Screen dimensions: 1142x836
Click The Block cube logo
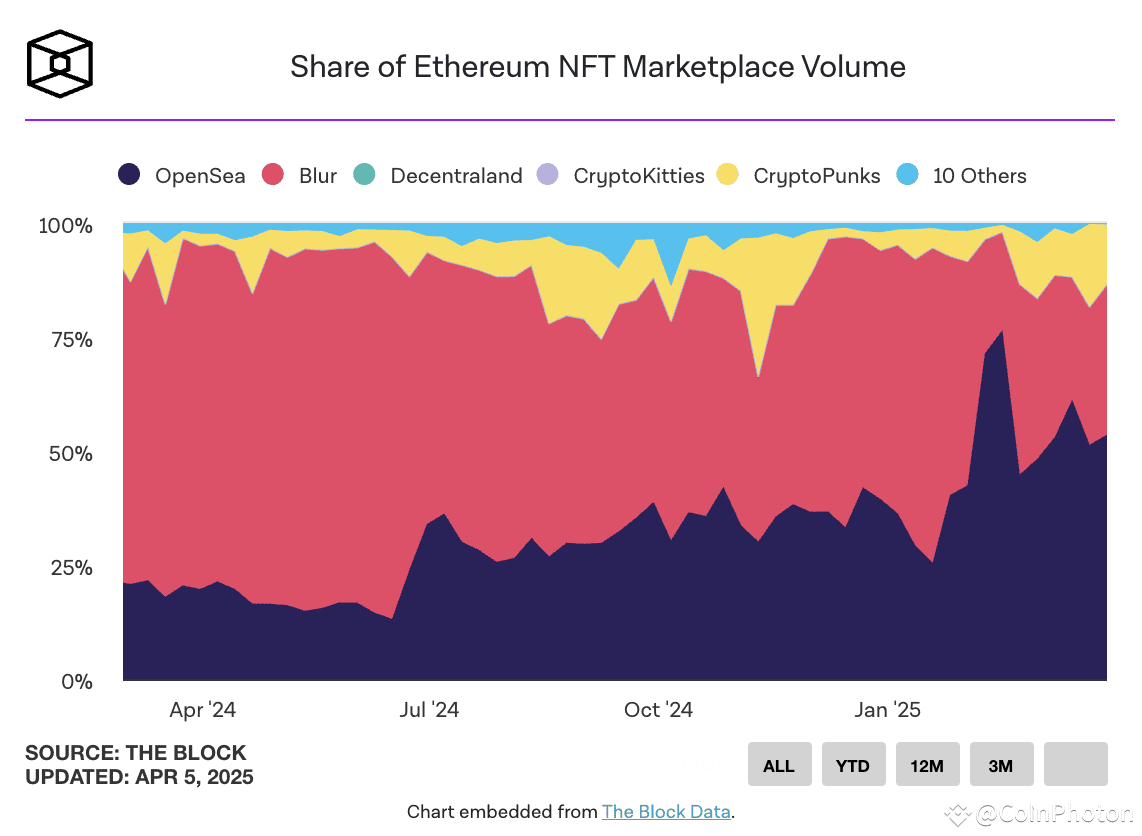(x=58, y=62)
